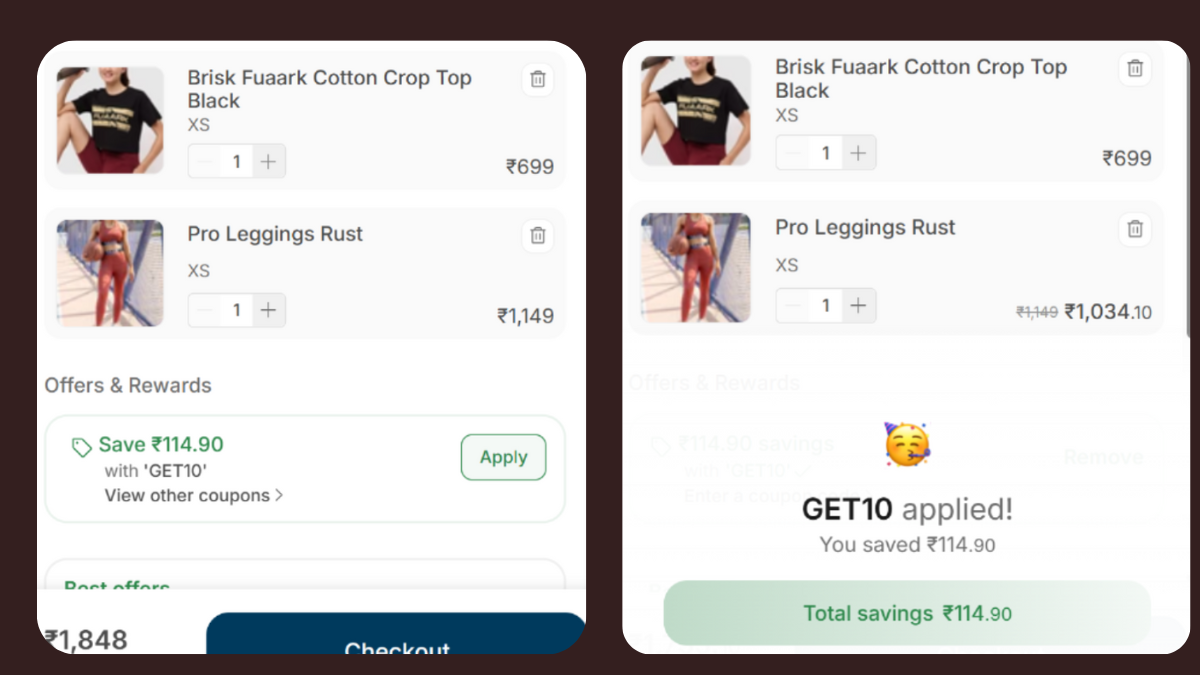This screenshot has width=1200, height=675.
Task: Remove the applied GET10 coupon
Action: 1103,456
